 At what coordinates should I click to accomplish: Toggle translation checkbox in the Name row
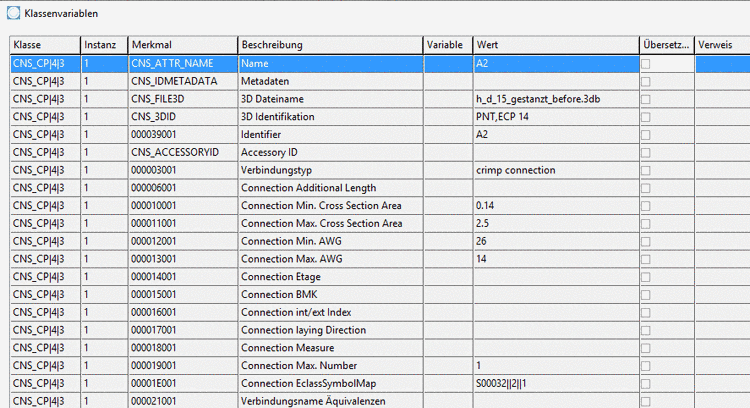pyautogui.click(x=646, y=64)
